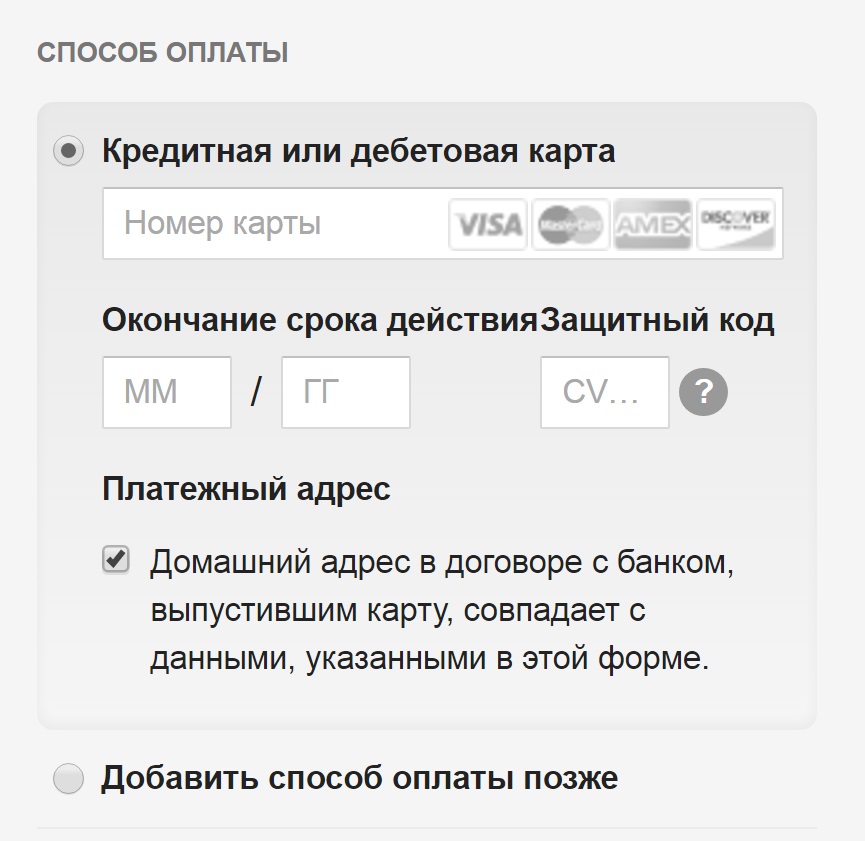Viewport: 865px width, 841px height.
Task: Click the VISA card logo
Action: (487, 225)
